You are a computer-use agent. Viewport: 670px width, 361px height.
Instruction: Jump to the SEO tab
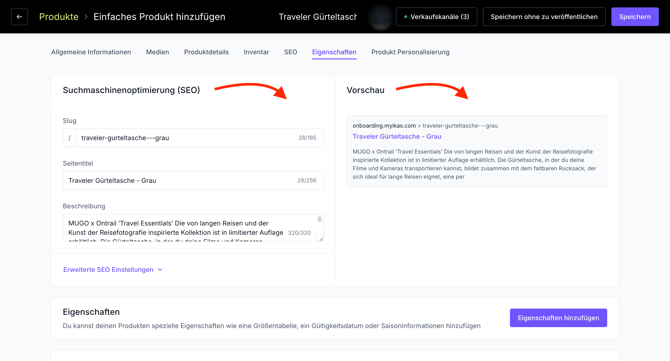point(291,52)
